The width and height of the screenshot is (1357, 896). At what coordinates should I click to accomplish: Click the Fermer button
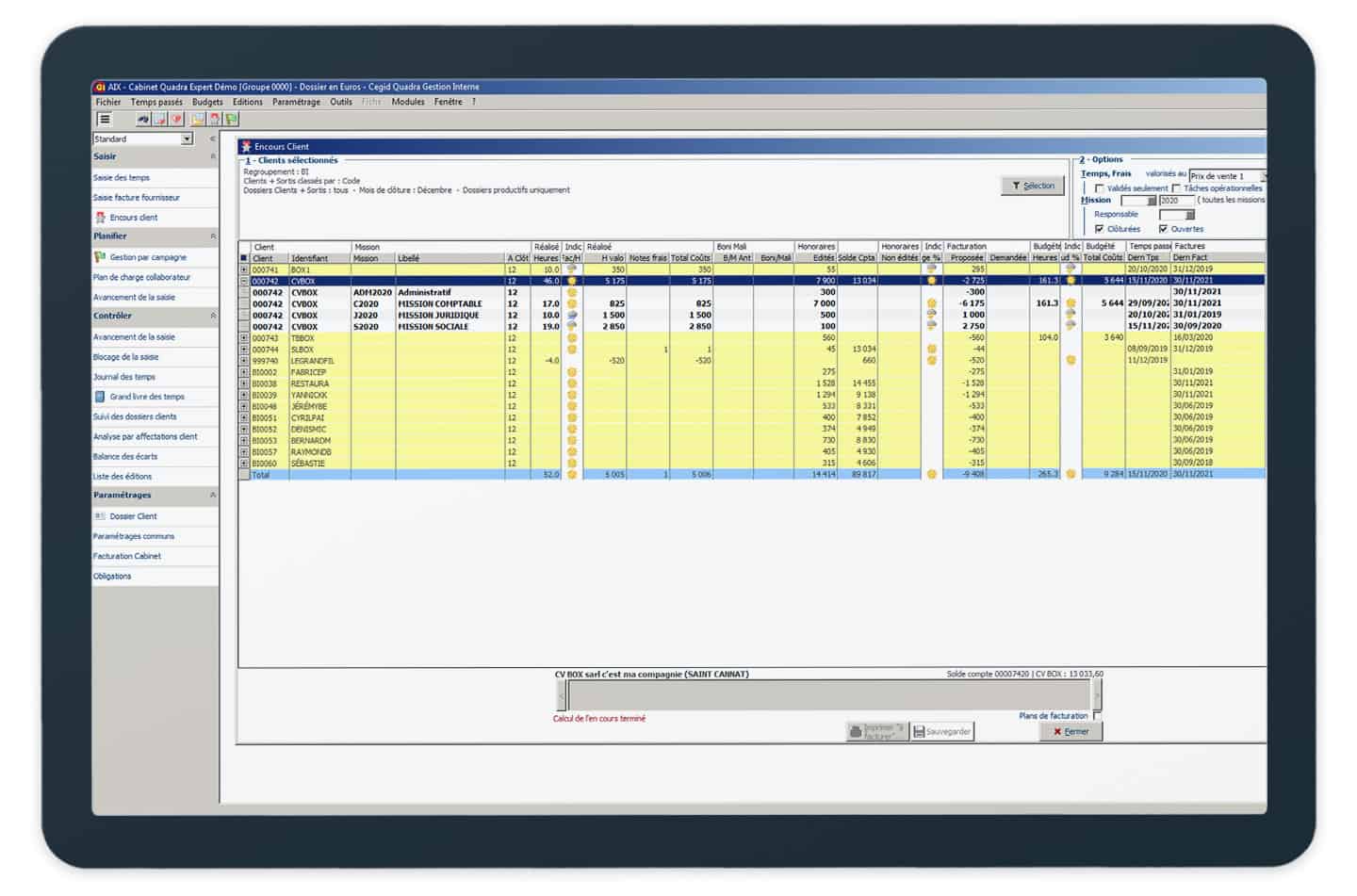1071,731
